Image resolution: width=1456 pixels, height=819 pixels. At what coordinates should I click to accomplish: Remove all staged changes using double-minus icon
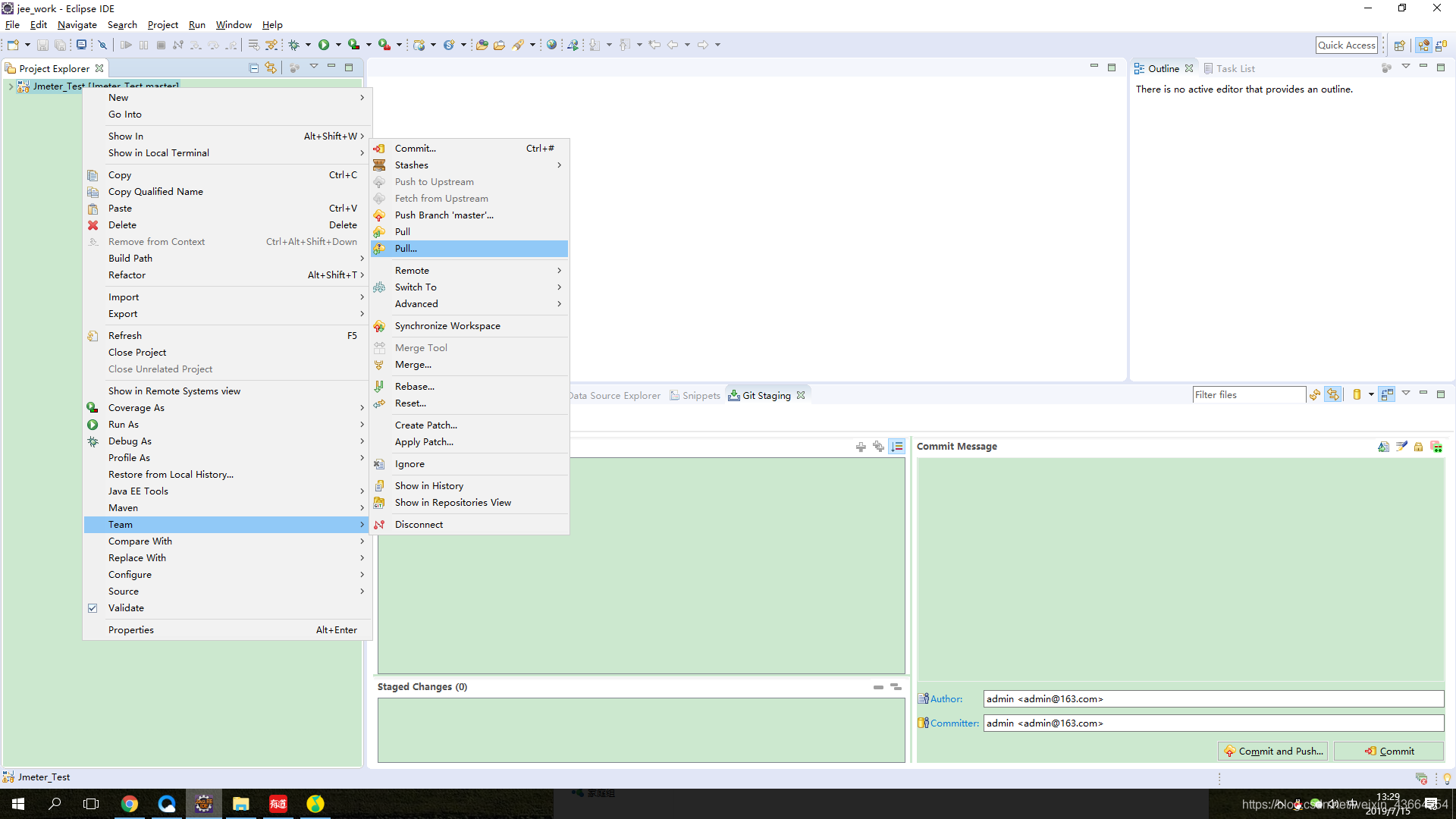(x=896, y=686)
